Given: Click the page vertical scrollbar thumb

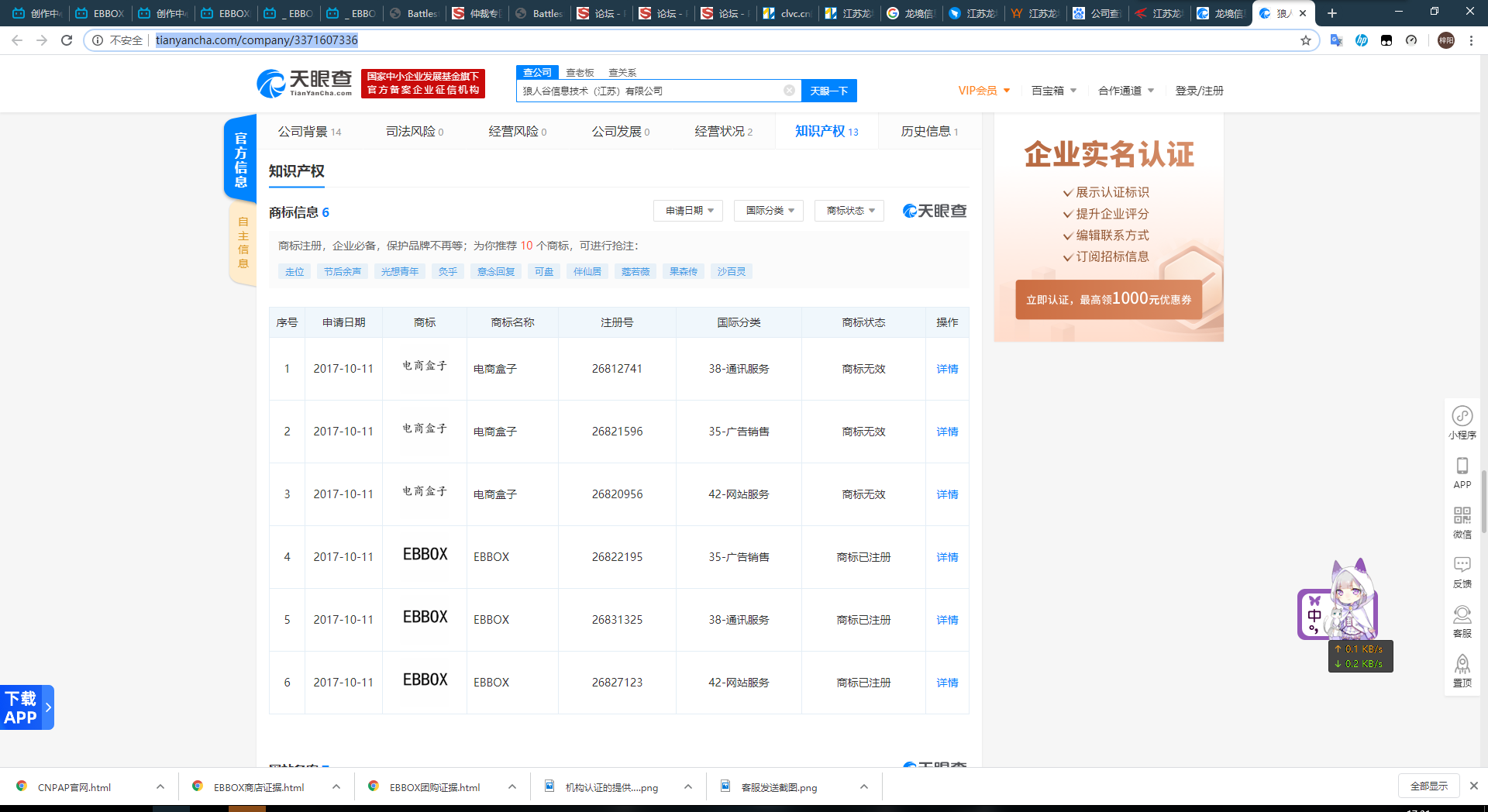Looking at the screenshot, I should click(1483, 501).
